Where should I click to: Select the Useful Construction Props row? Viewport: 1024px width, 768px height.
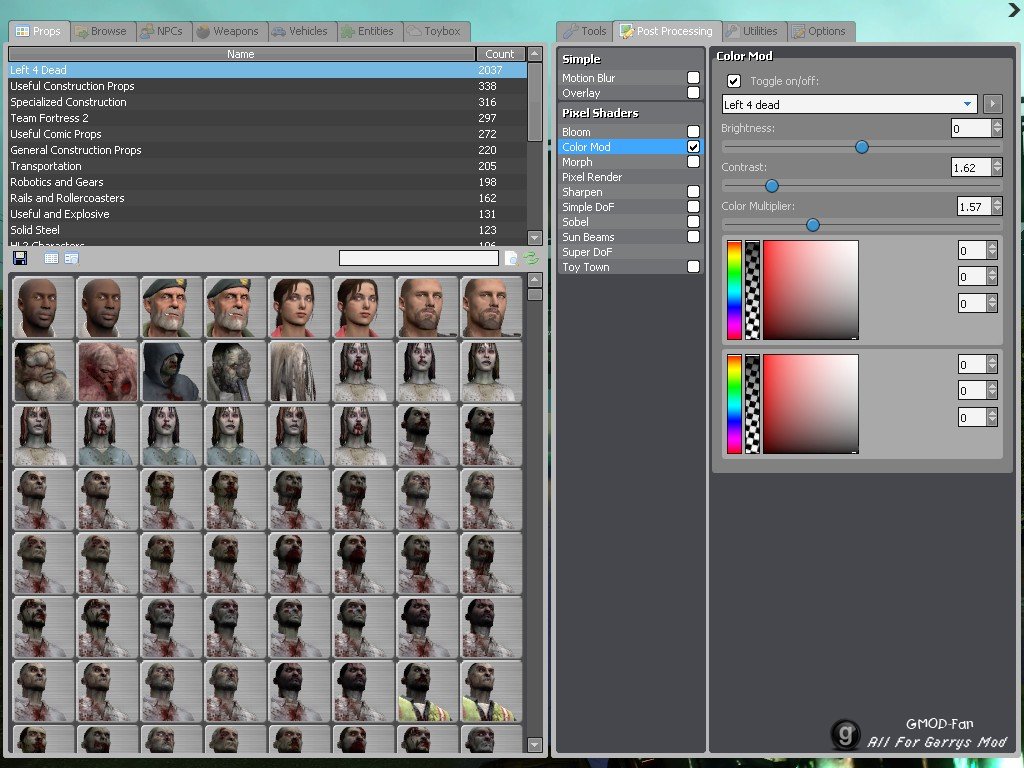coord(268,86)
